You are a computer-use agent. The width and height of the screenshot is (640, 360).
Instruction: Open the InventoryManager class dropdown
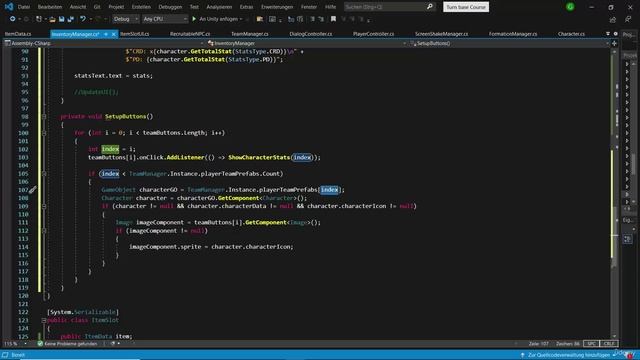pos(306,43)
